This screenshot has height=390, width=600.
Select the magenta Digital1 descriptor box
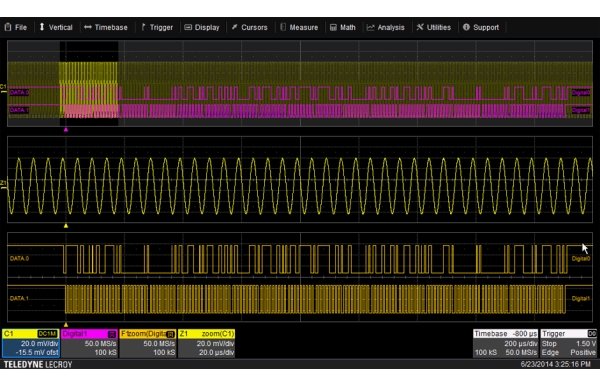coord(90,343)
